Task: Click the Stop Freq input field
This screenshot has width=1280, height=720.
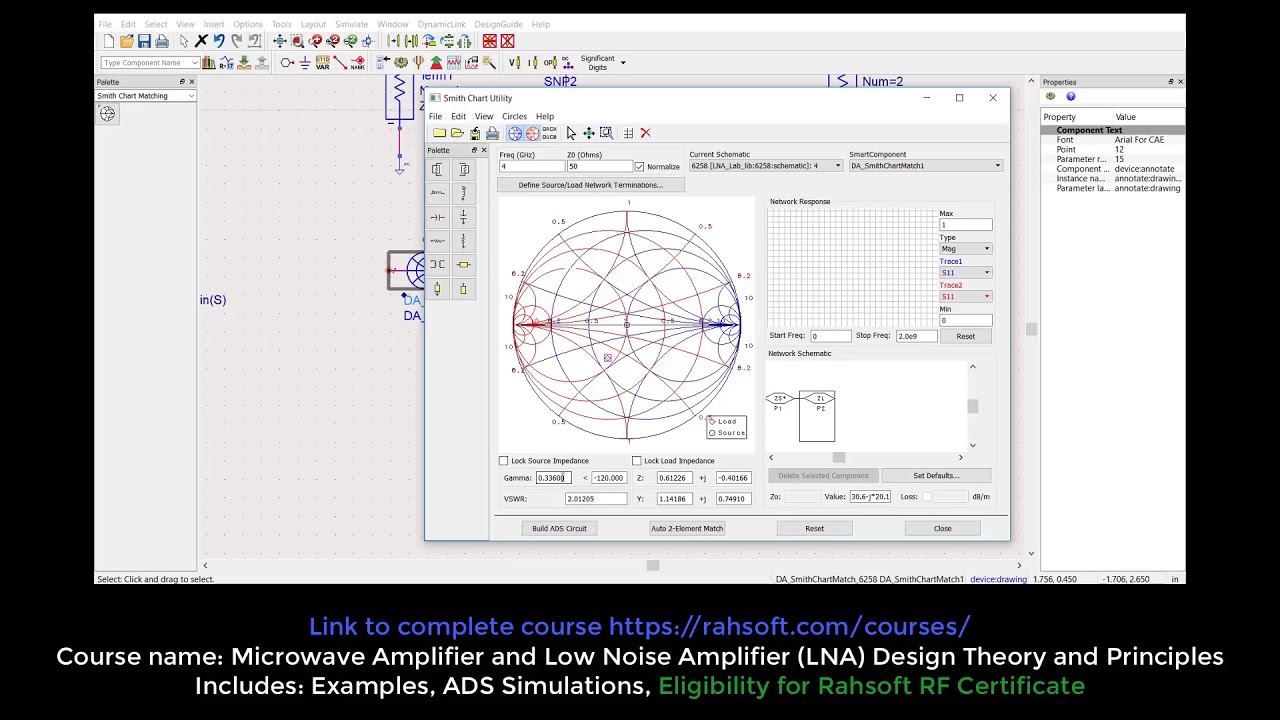Action: pyautogui.click(x=916, y=336)
